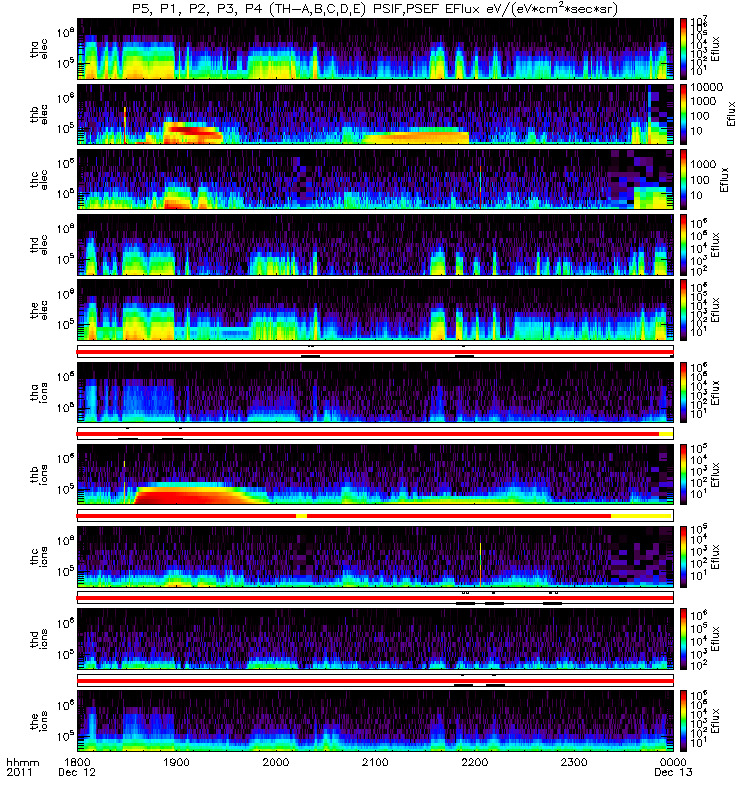Click the thd ions color bar
This screenshot has height=800, width=750.
point(683,639)
